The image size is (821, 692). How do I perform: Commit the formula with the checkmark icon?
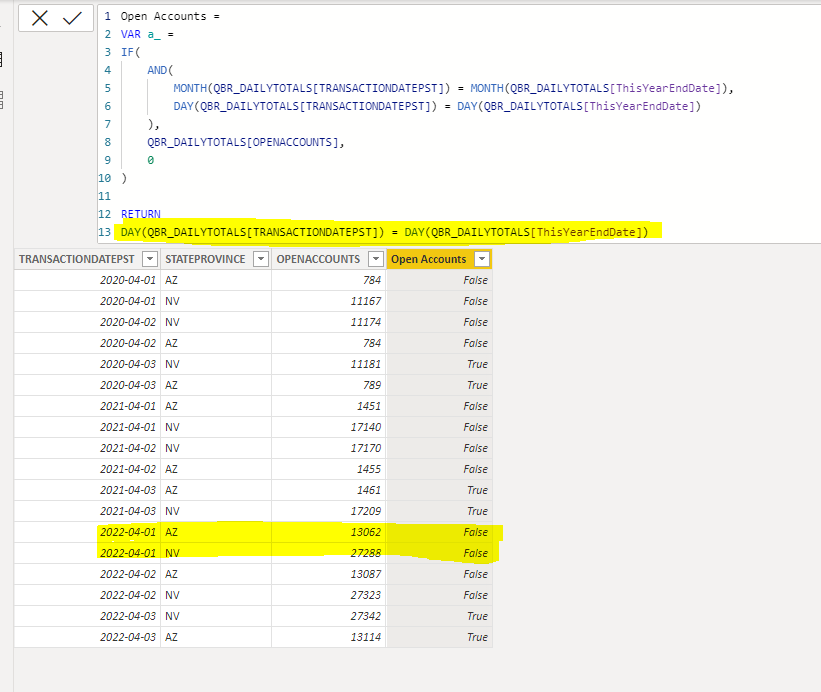point(72,18)
